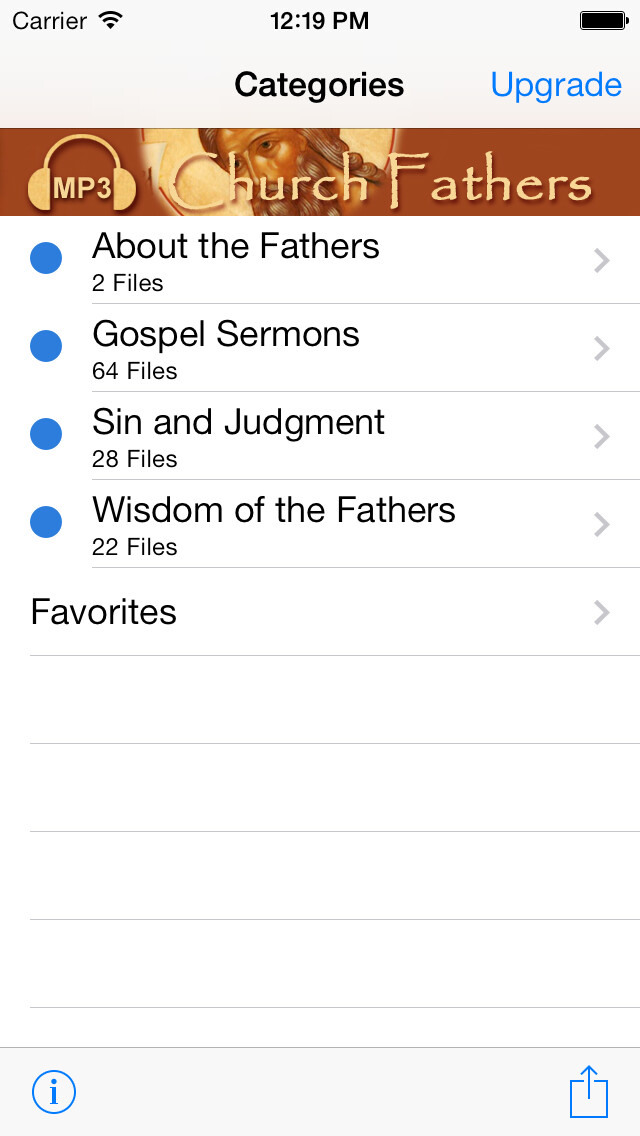Tap the info icon in bottom toolbar

(x=54, y=1092)
